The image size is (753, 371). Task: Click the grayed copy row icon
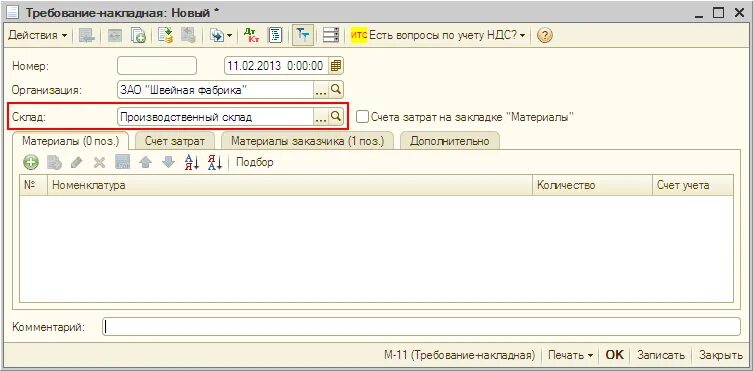(x=54, y=163)
